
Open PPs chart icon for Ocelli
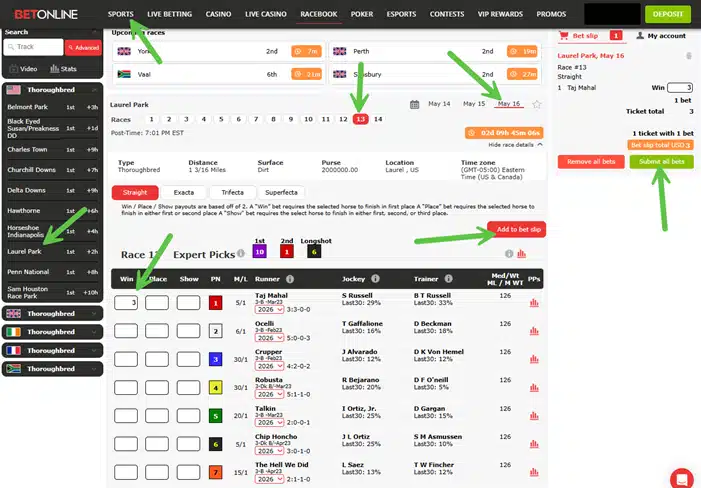pos(534,331)
